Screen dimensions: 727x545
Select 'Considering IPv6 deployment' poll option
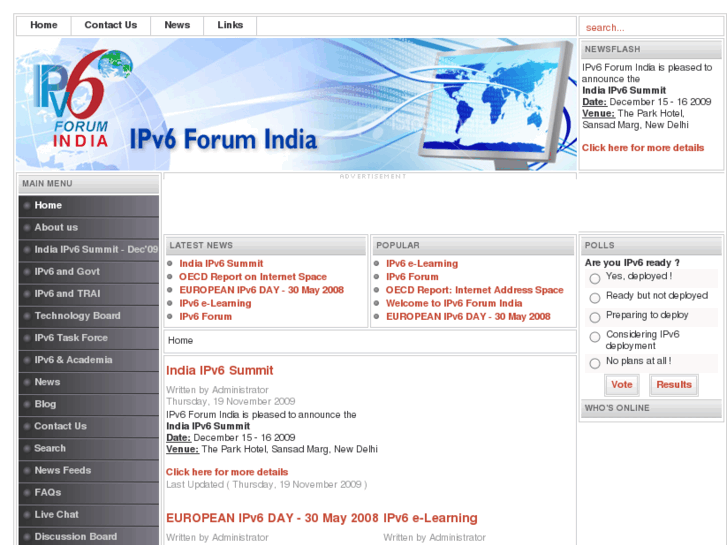point(595,337)
